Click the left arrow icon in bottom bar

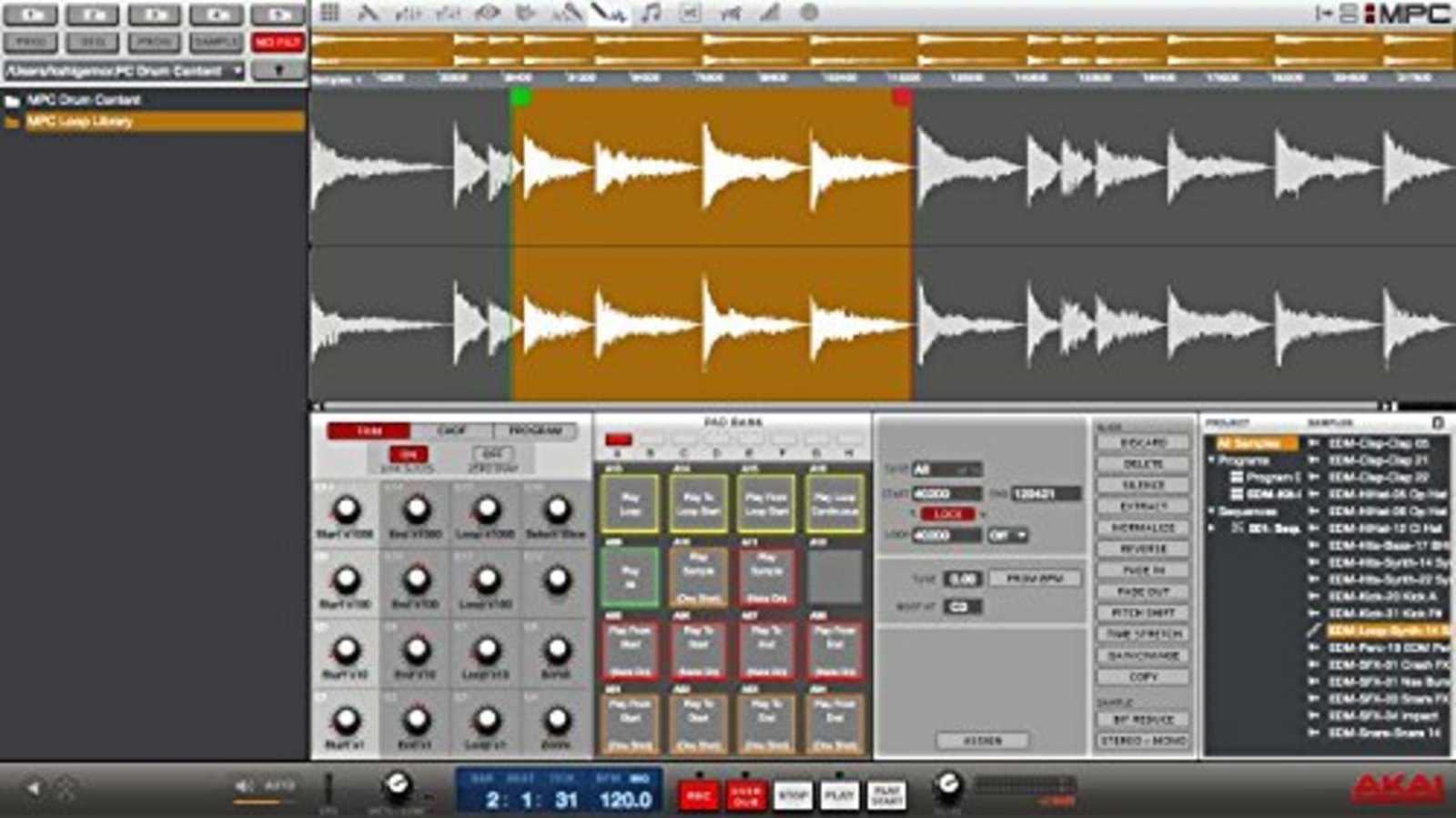click(x=33, y=787)
